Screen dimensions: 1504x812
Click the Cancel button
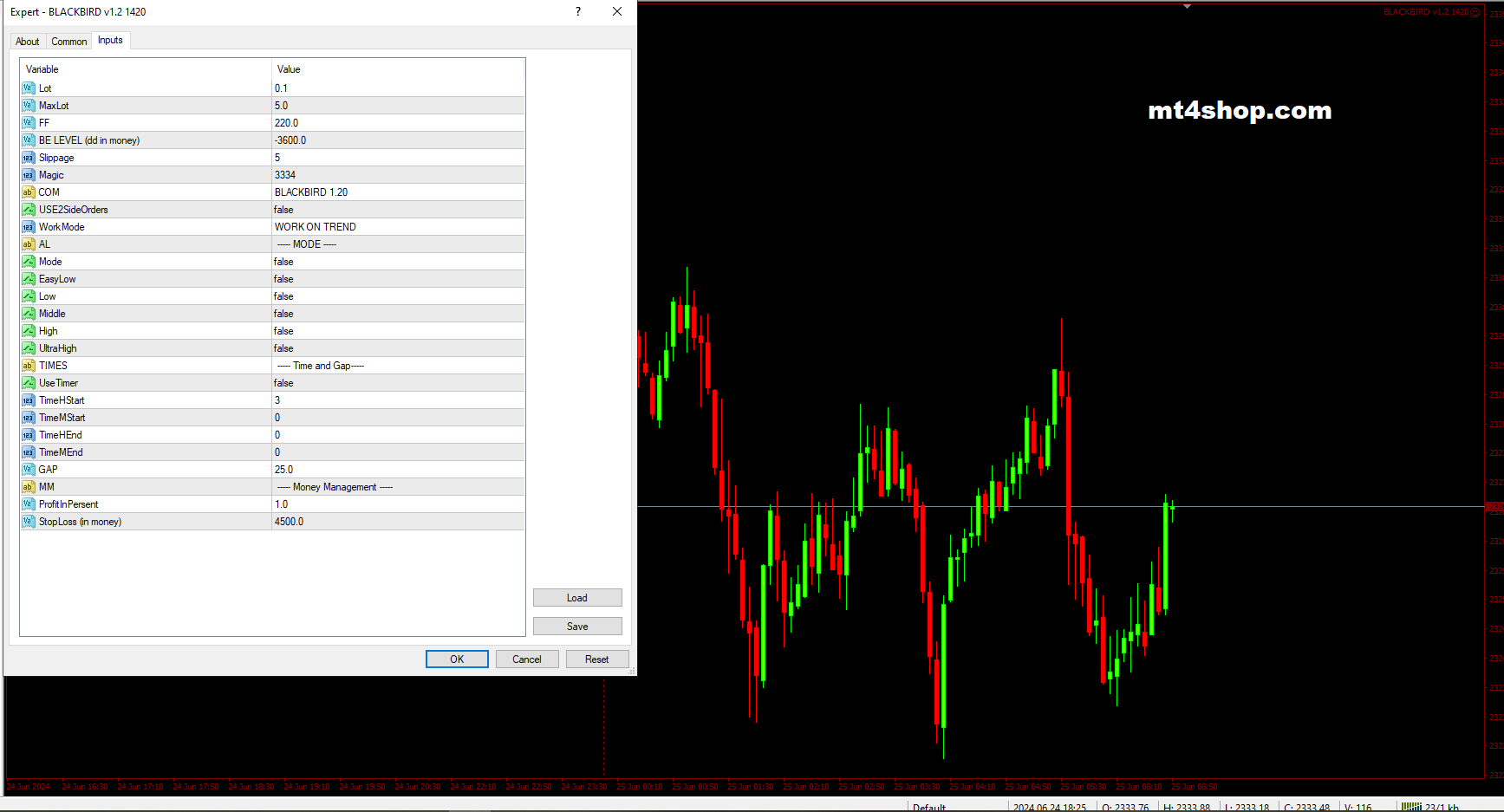pos(527,659)
